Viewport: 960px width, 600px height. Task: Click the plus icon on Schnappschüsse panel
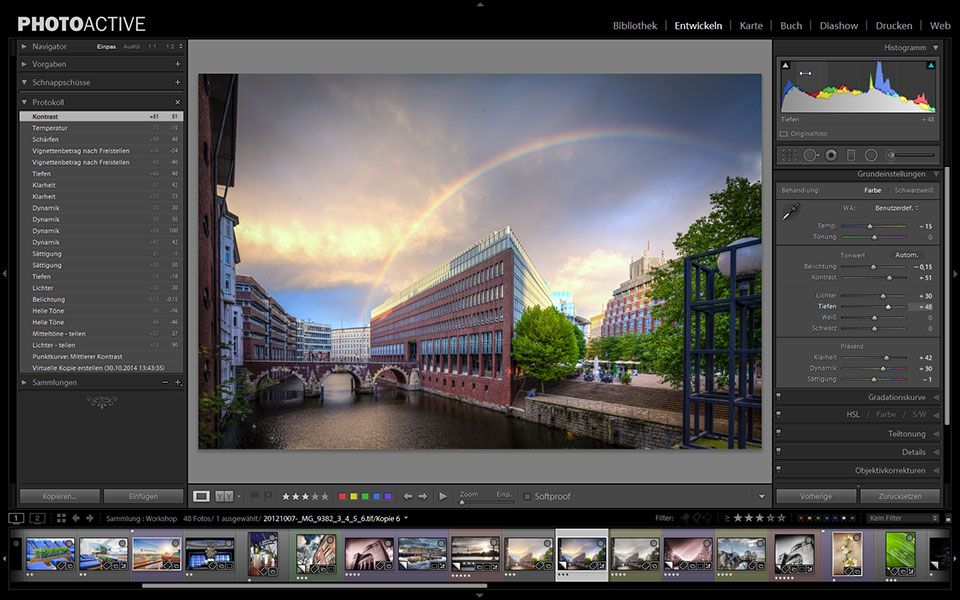coord(177,82)
